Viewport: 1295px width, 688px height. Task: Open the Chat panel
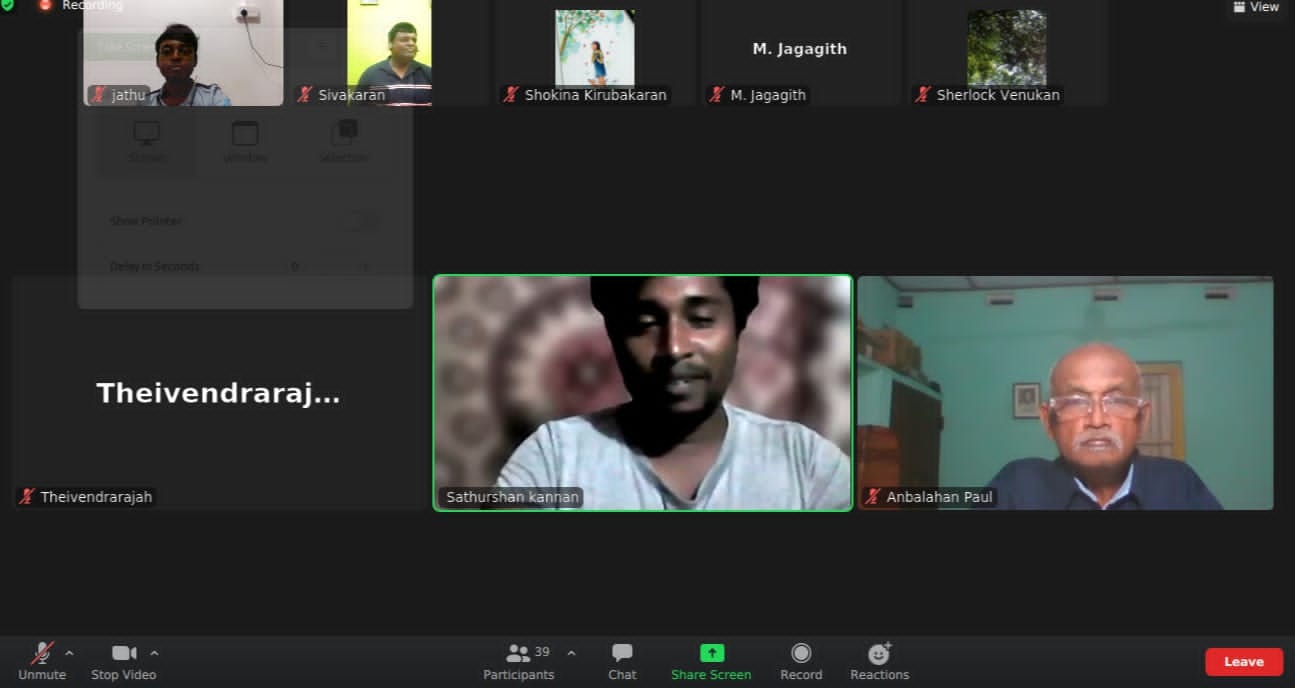click(x=622, y=661)
